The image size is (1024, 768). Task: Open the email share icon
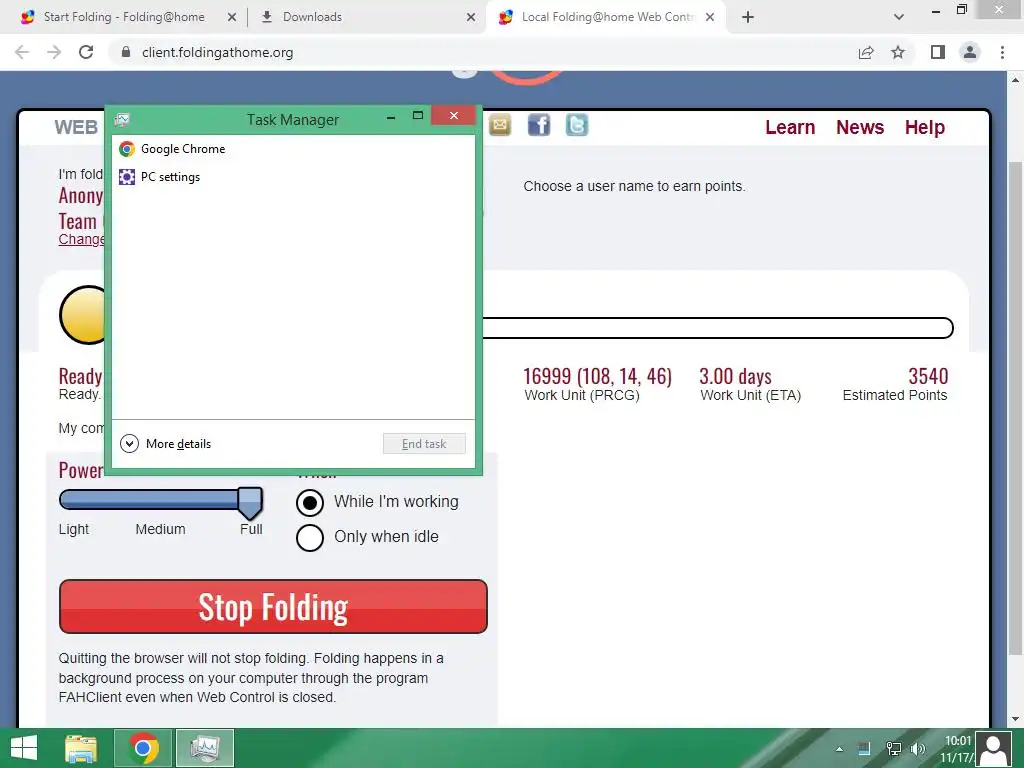click(x=500, y=124)
